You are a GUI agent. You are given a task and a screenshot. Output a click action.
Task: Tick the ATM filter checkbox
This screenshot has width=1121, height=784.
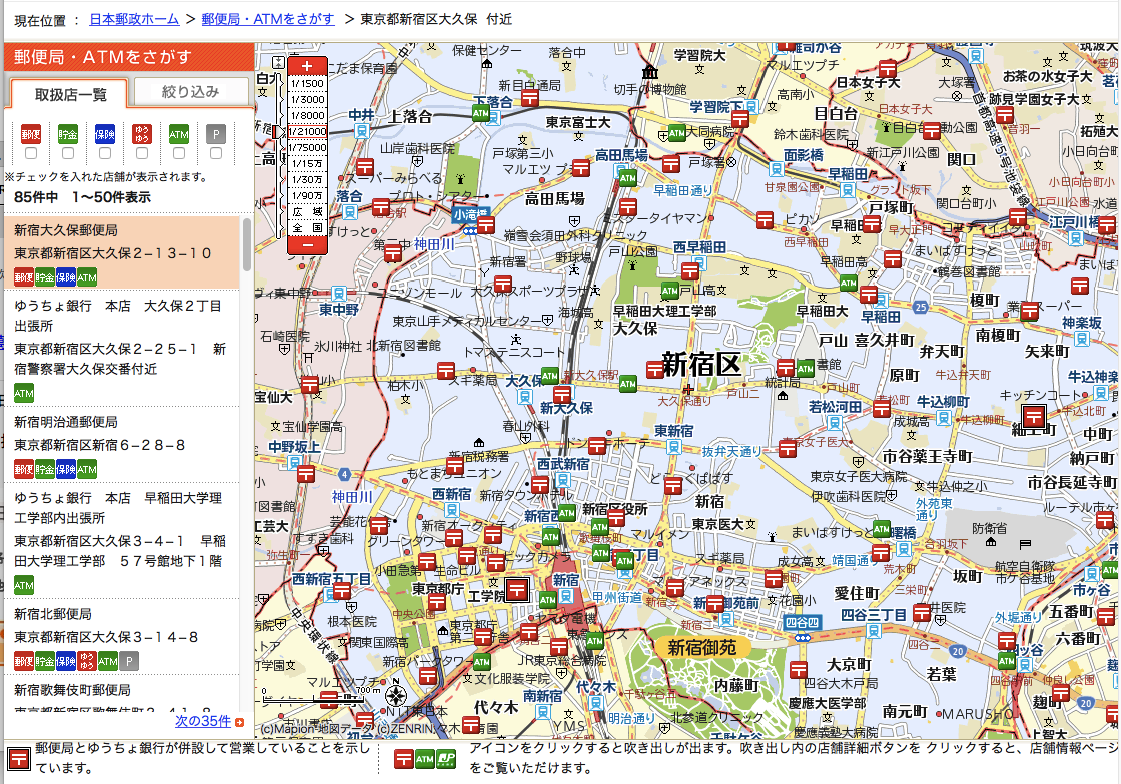coord(179,153)
